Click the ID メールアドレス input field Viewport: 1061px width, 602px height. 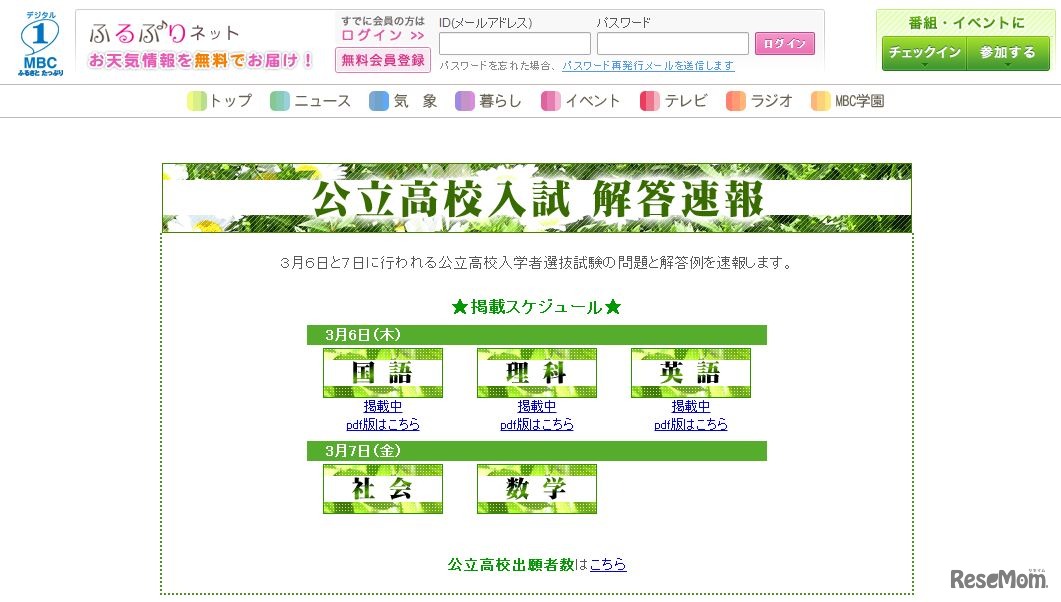click(515, 43)
